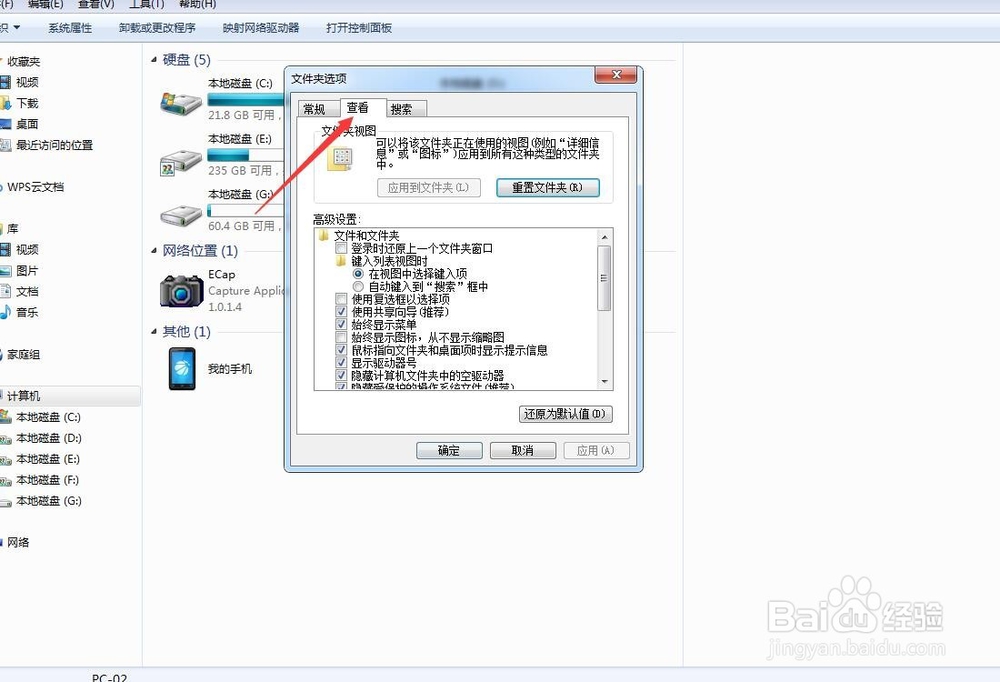Uncheck 使用共享向导(推荐) checkbox
The width and height of the screenshot is (1000, 682).
coord(341,312)
